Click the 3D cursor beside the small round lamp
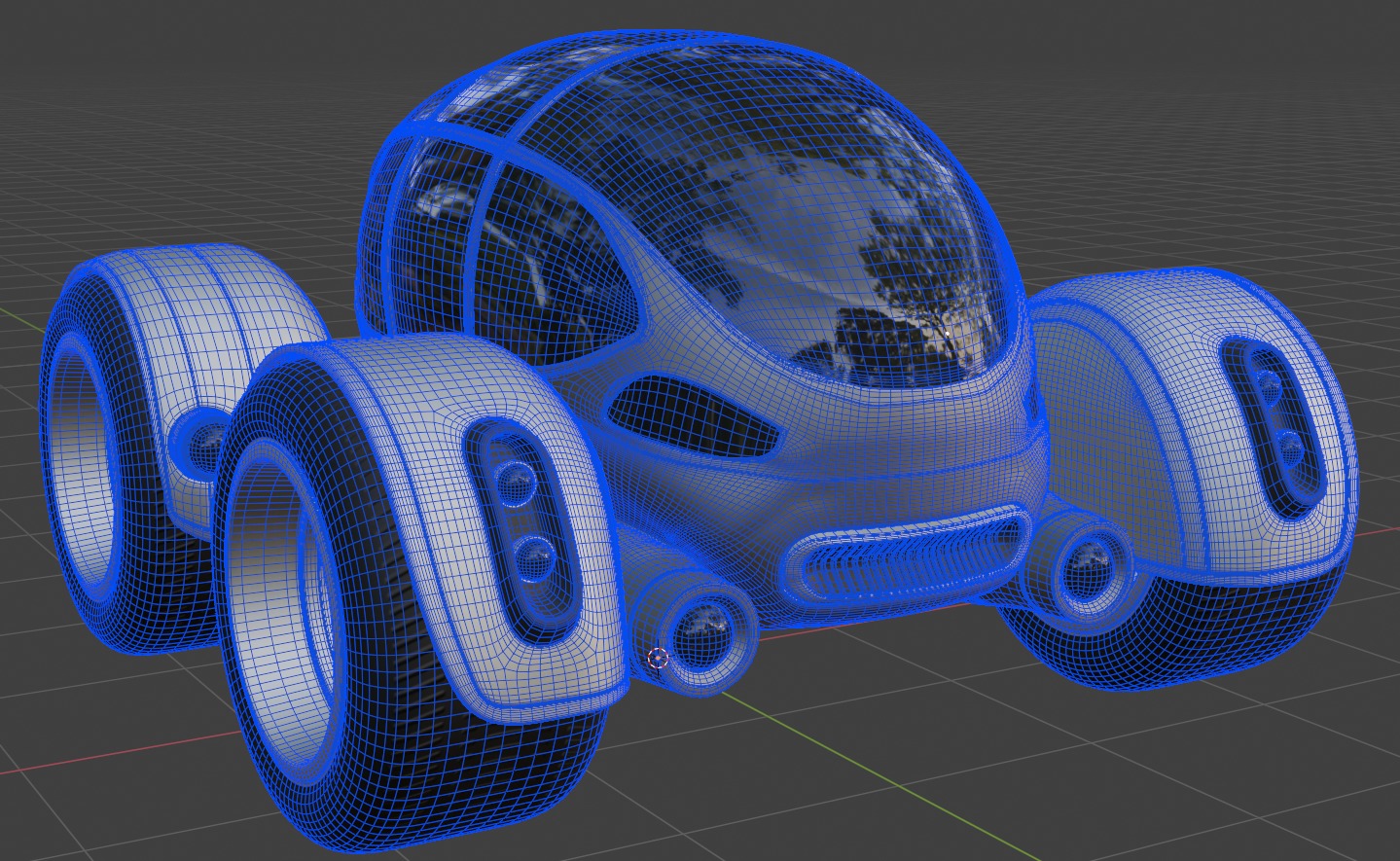 click(x=658, y=659)
